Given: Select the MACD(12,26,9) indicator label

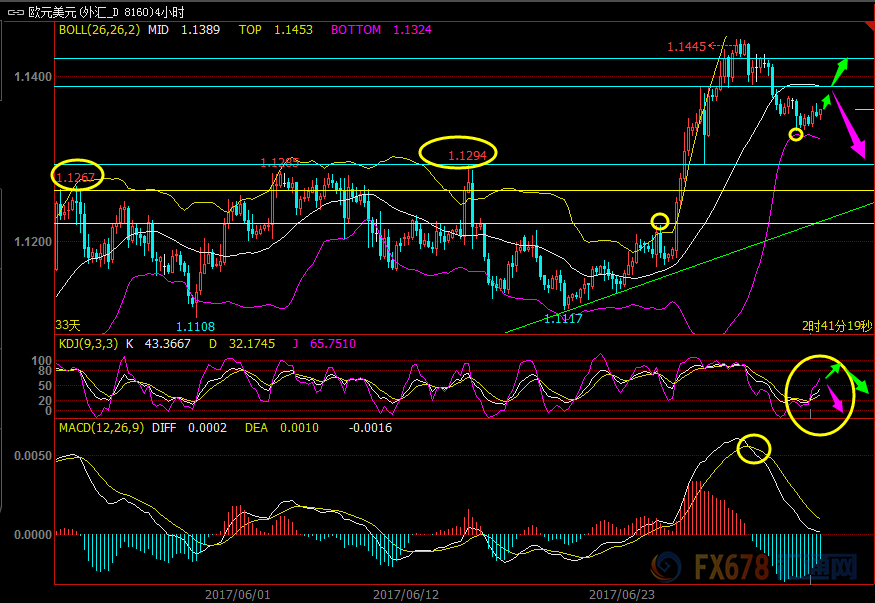Looking at the screenshot, I should pyautogui.click(x=102, y=428).
